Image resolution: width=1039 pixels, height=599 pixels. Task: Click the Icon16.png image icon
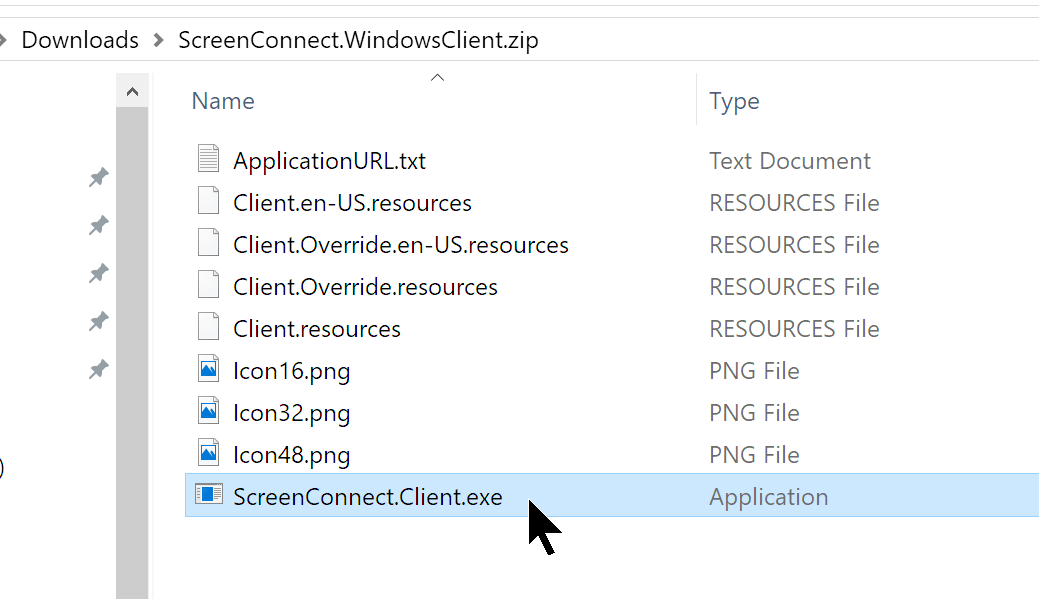click(x=208, y=368)
